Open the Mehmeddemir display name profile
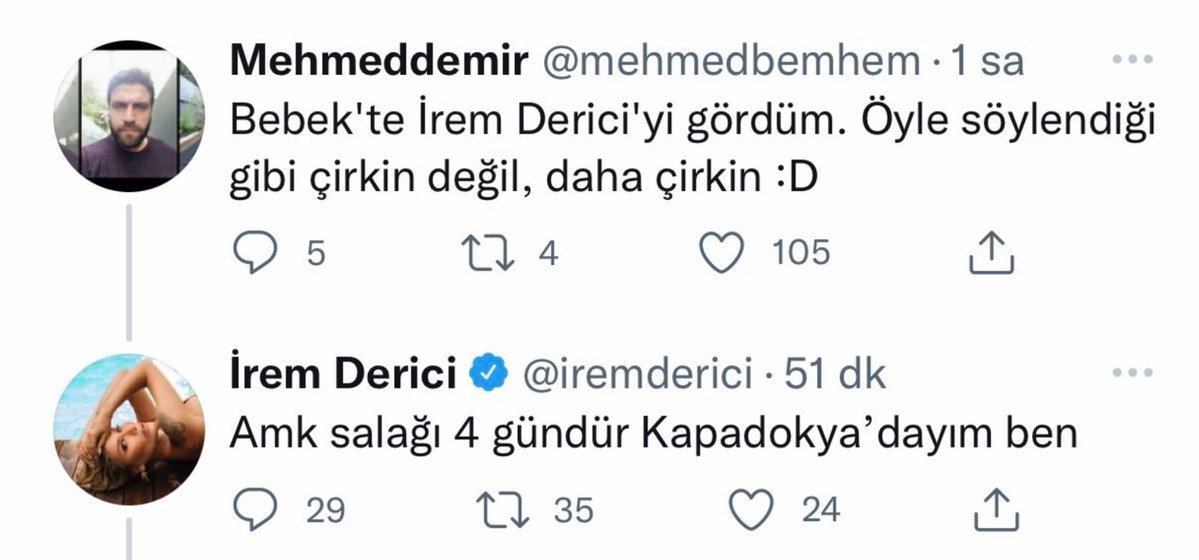 tap(379, 62)
